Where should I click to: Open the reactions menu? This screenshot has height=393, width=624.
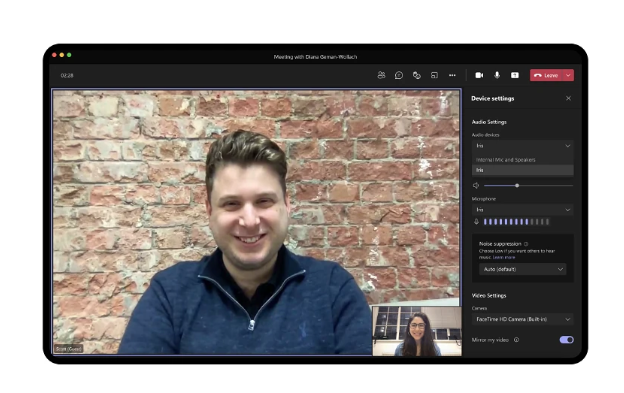(416, 75)
